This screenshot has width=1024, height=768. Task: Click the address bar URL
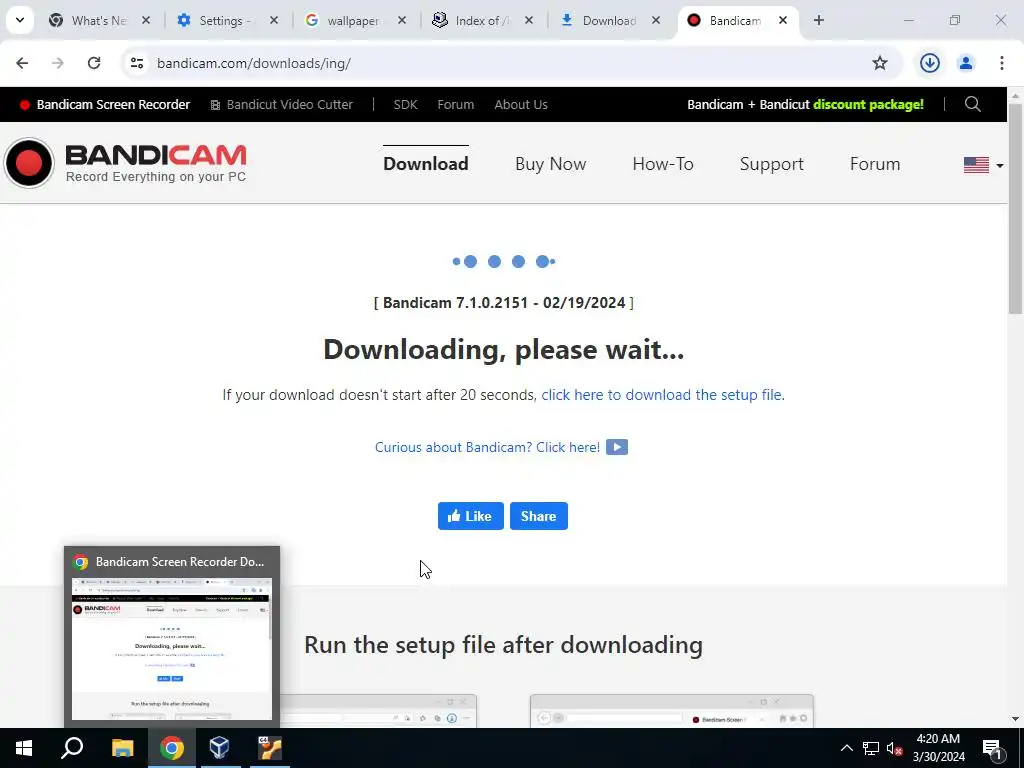254,63
